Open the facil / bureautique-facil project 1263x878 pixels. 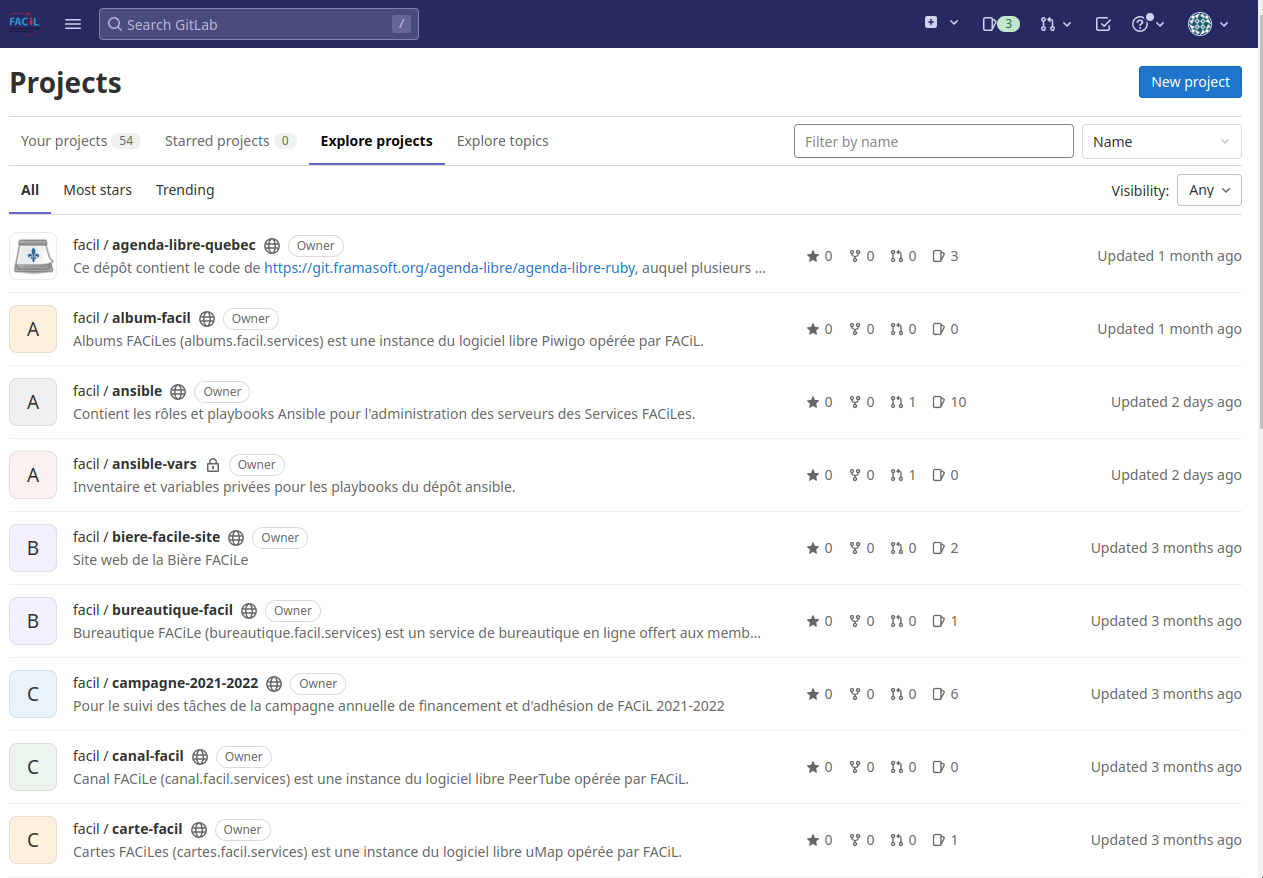153,610
